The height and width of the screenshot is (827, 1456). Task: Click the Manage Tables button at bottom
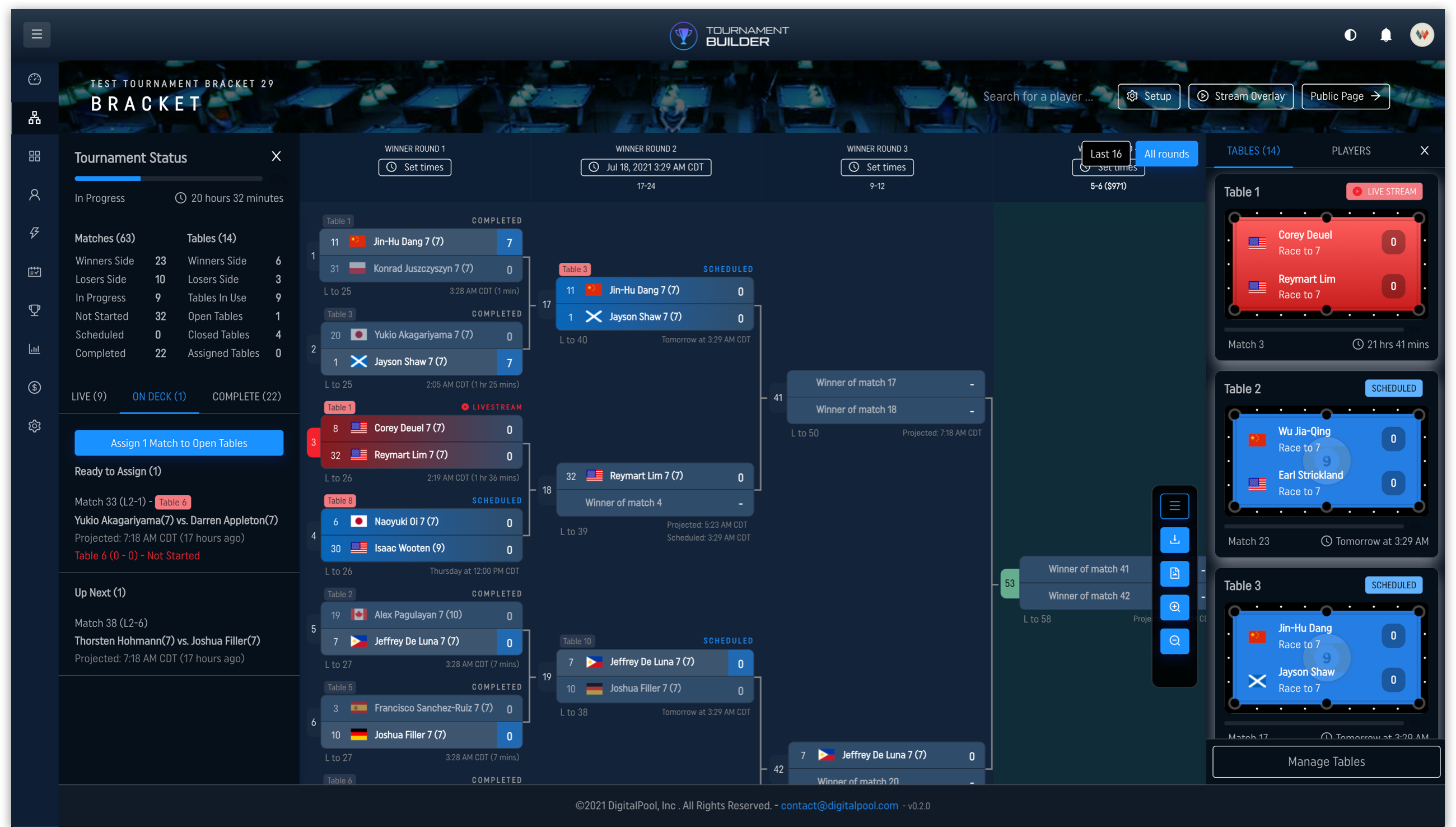(1325, 762)
